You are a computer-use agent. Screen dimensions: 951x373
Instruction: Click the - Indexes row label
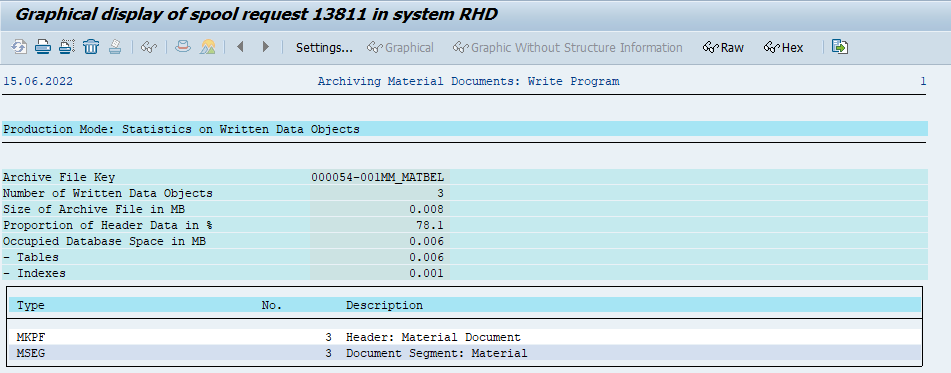[35, 273]
